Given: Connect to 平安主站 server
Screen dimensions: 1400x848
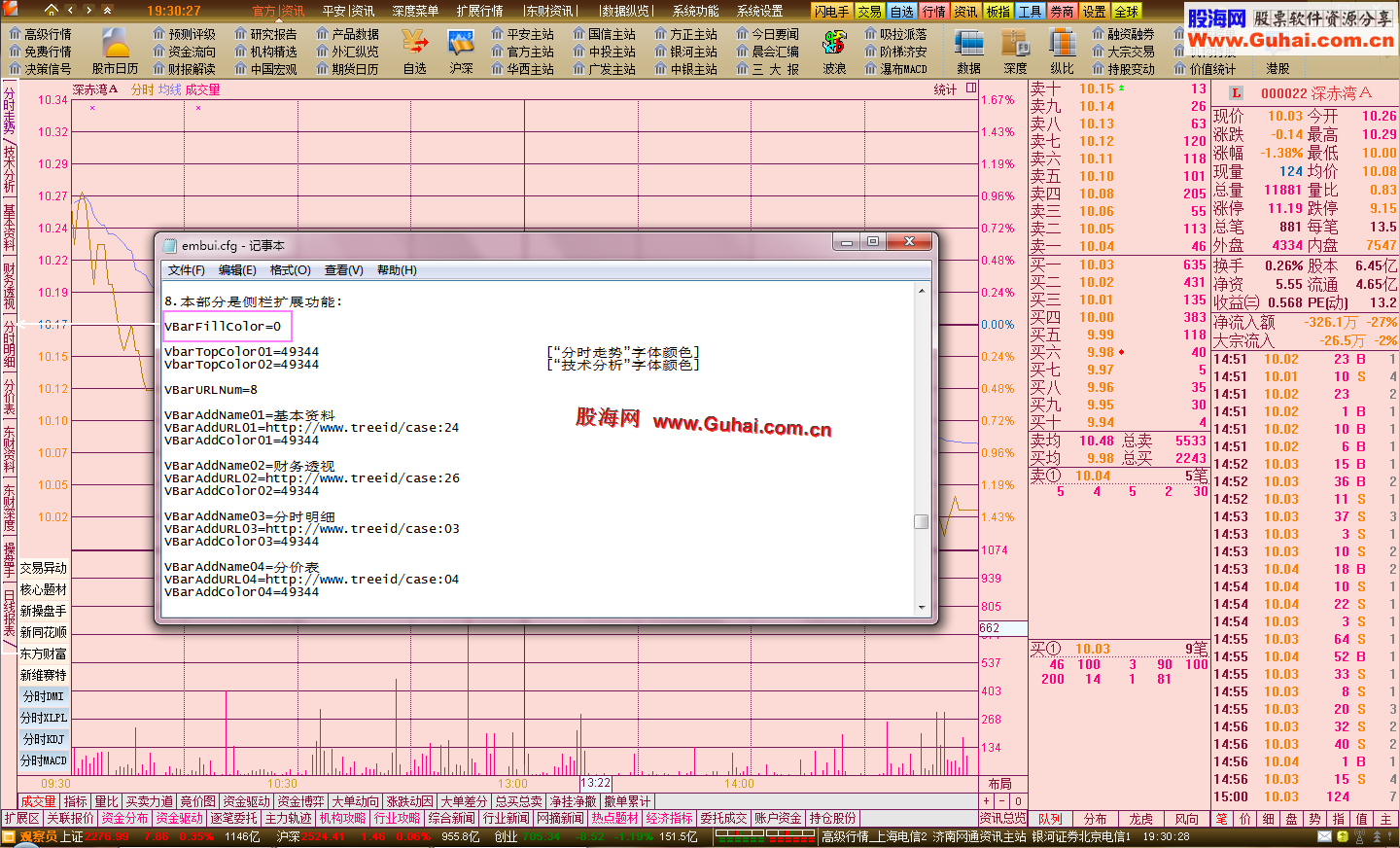Looking at the screenshot, I should [x=522, y=34].
